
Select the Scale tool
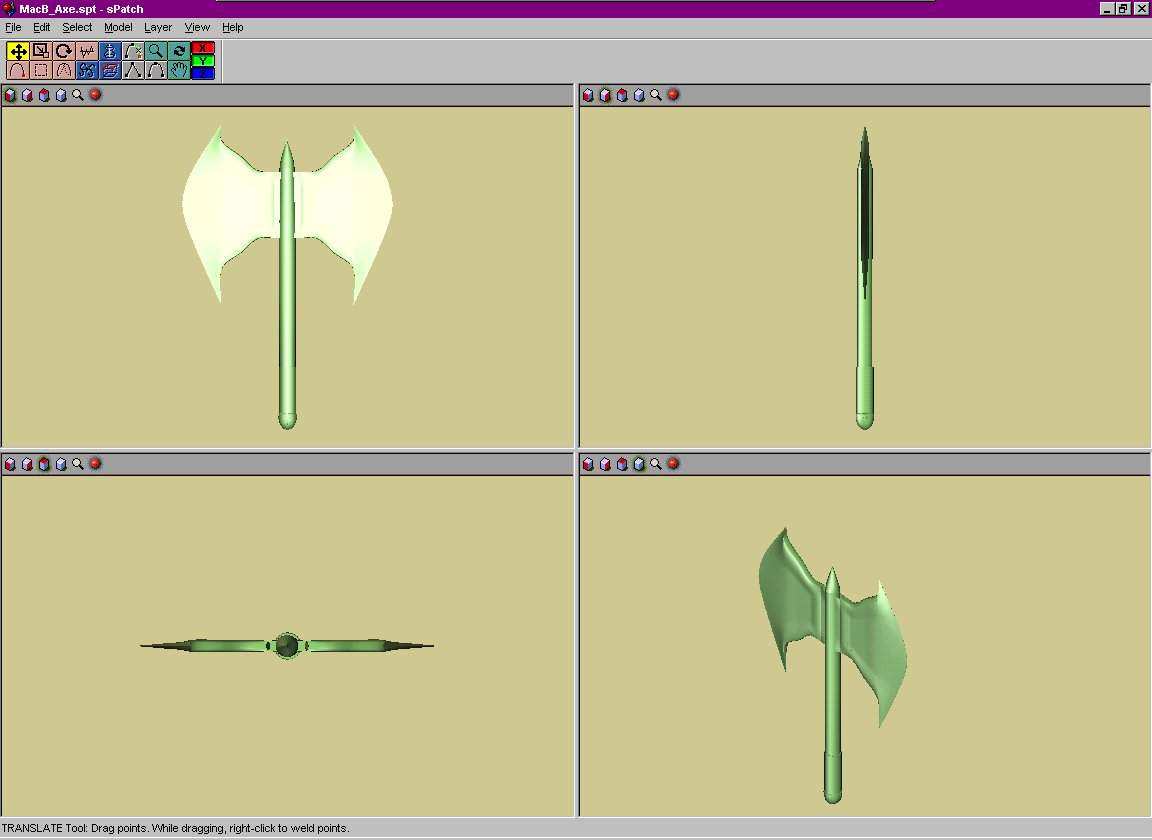pyautogui.click(x=41, y=51)
